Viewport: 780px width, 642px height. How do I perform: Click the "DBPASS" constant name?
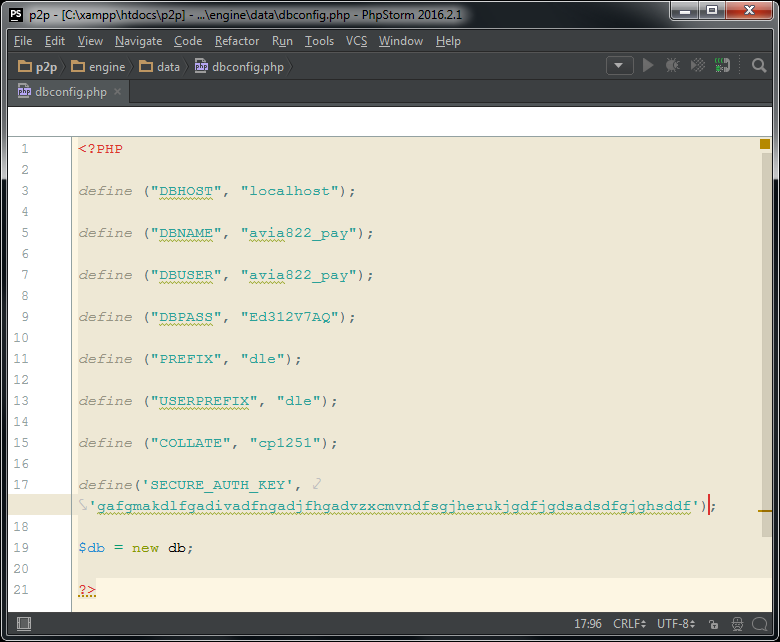(186, 317)
